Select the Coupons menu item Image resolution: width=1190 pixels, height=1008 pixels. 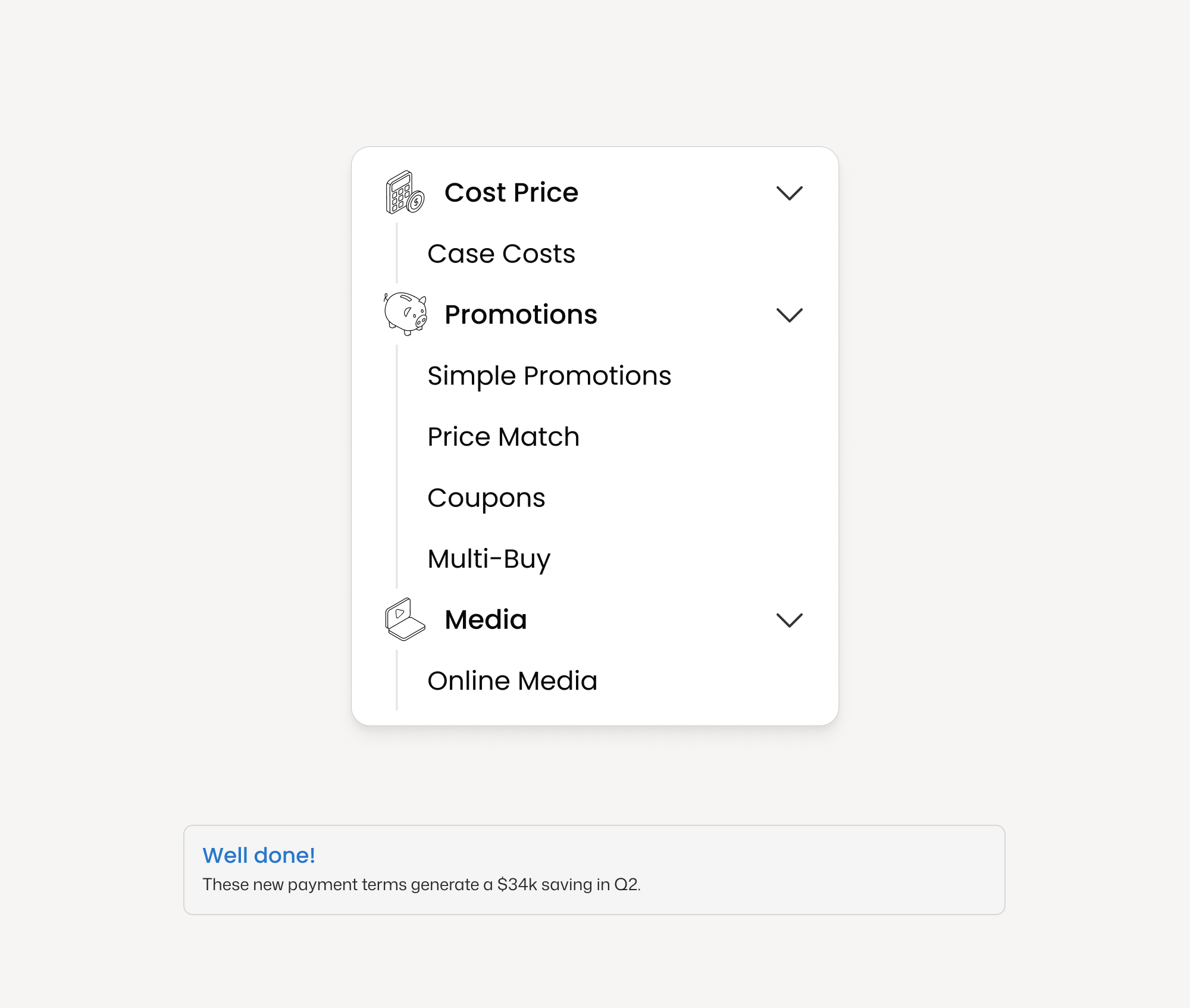[x=486, y=499]
